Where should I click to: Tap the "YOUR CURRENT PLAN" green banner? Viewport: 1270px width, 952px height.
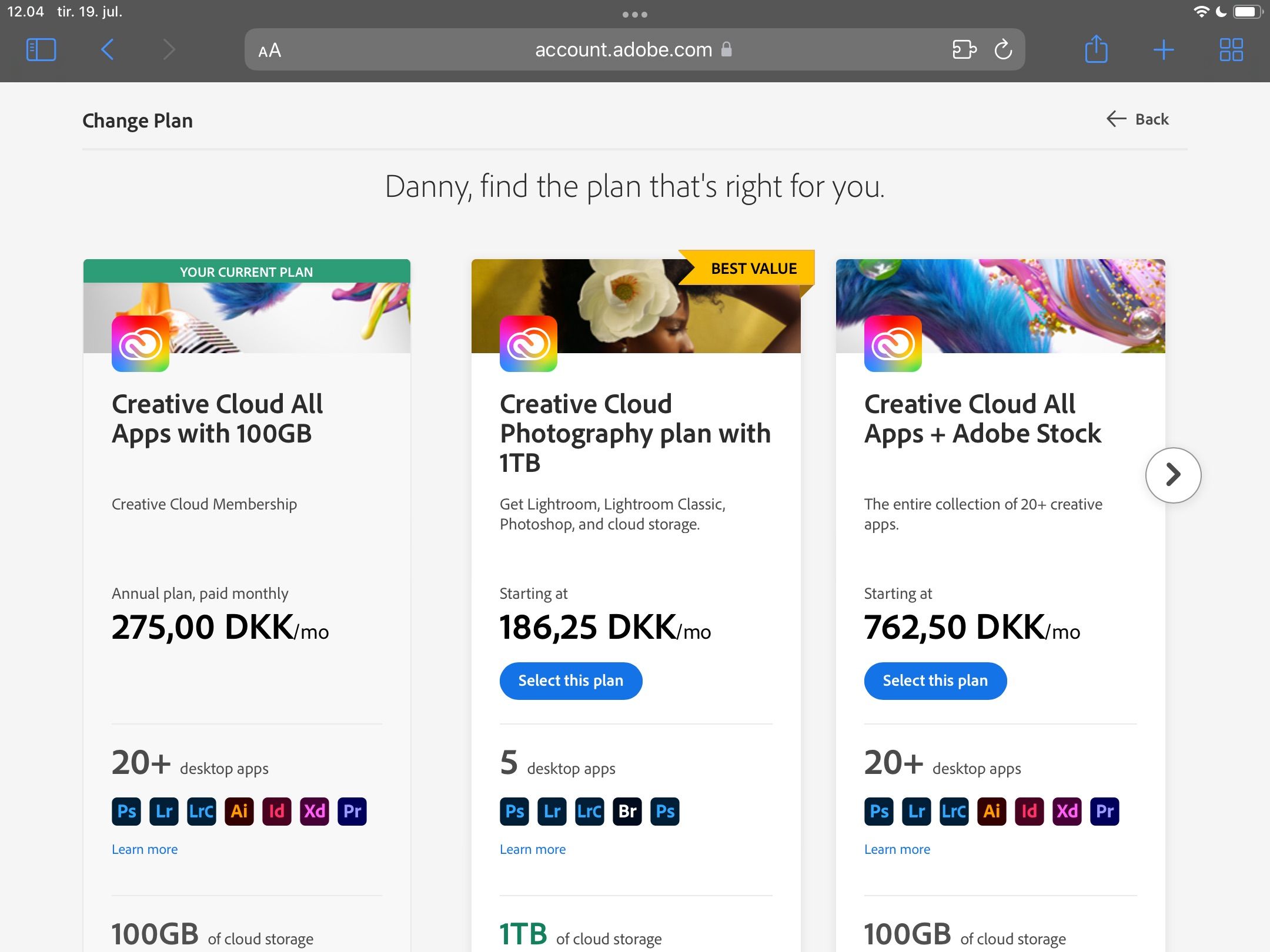point(247,271)
